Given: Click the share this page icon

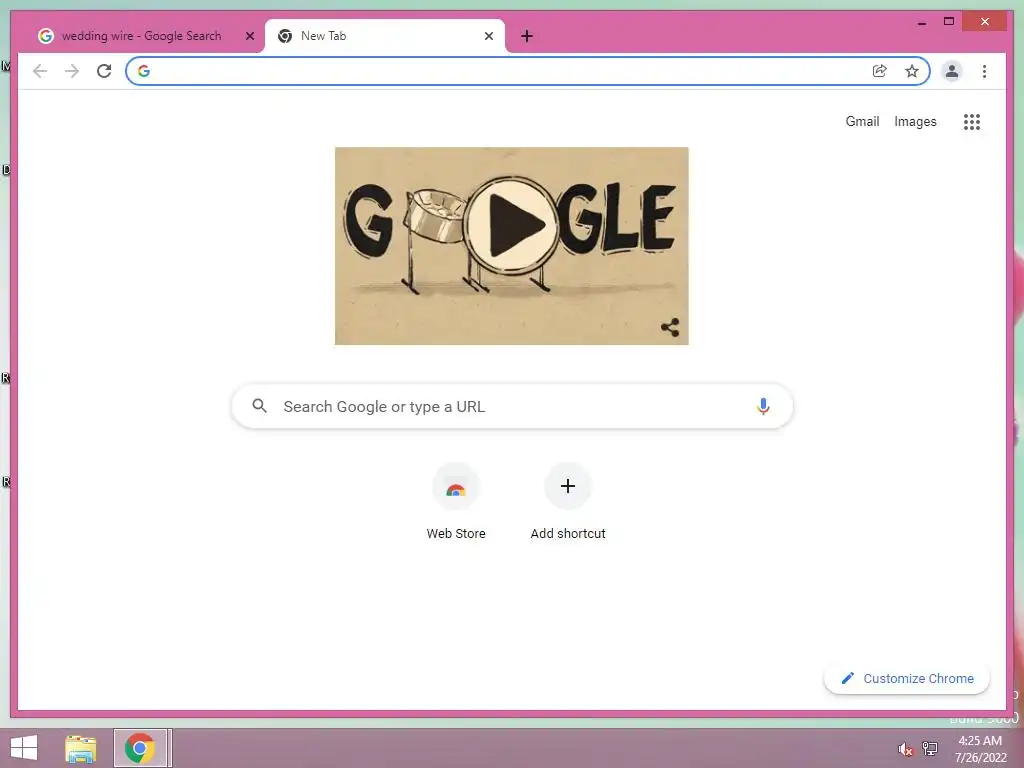Looking at the screenshot, I should pyautogui.click(x=880, y=71).
